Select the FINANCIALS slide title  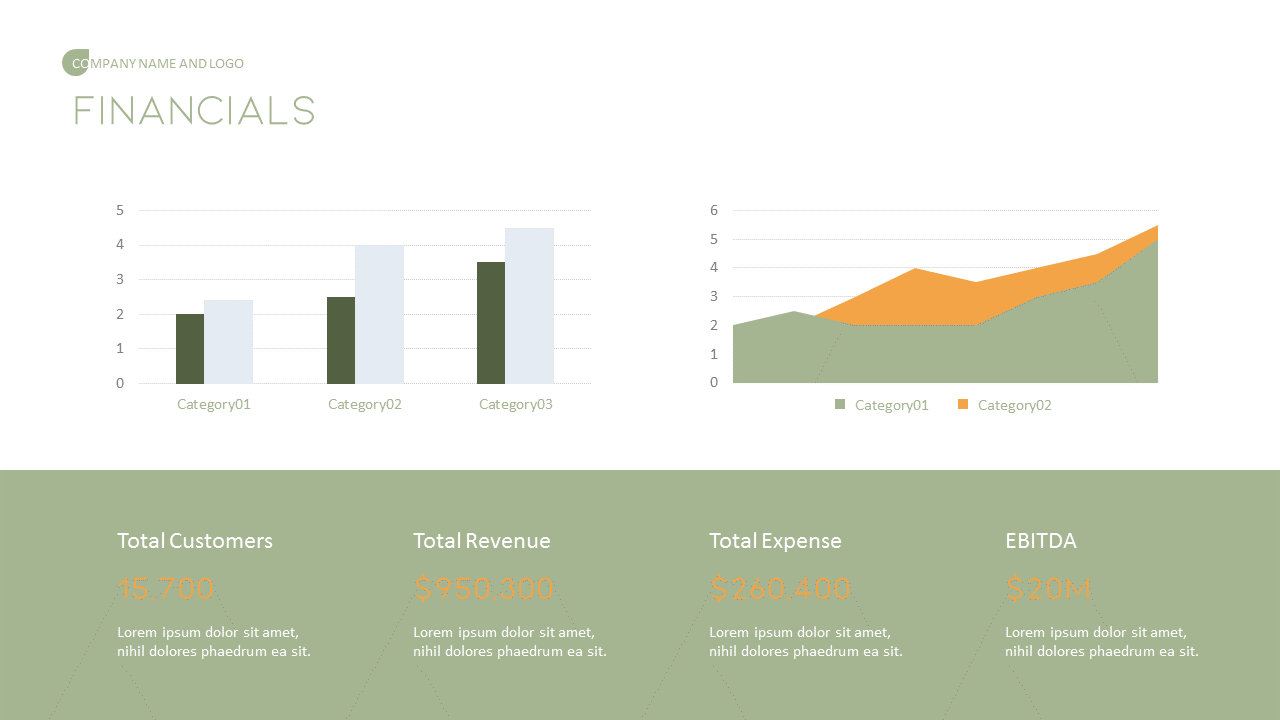[193, 111]
